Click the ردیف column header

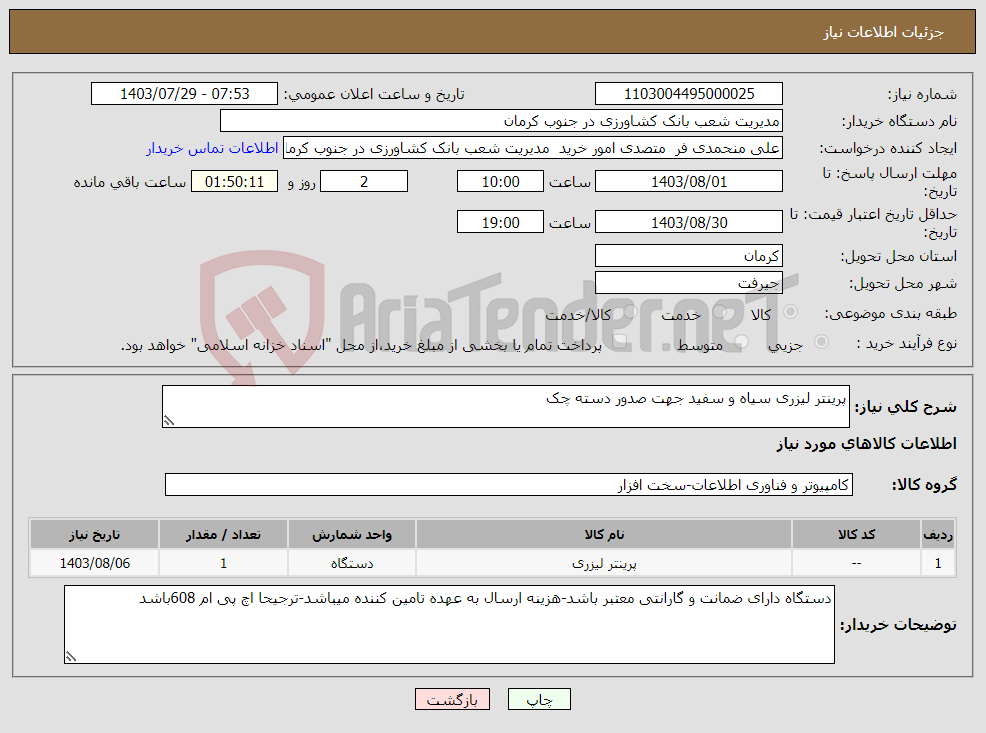click(938, 534)
